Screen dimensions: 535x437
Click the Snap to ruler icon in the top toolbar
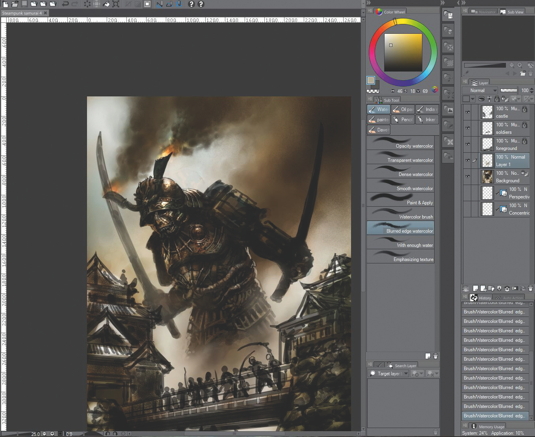[160, 4]
